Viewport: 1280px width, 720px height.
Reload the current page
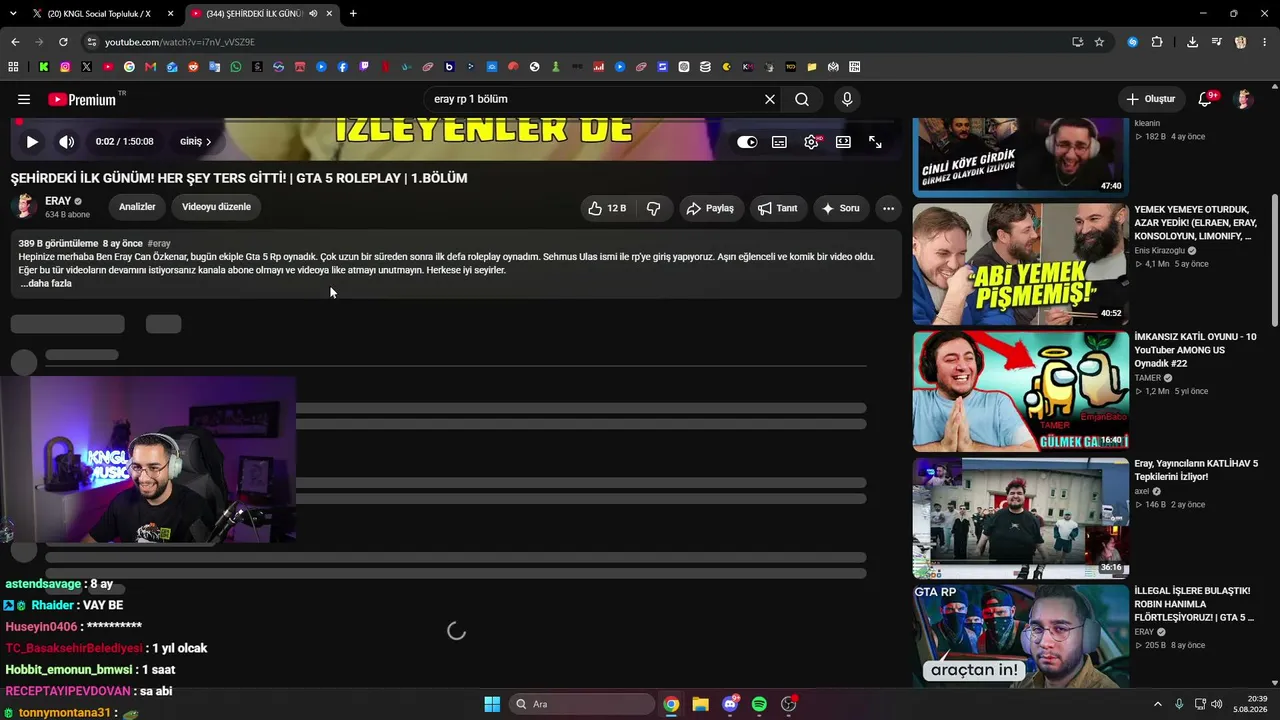pyautogui.click(x=63, y=42)
